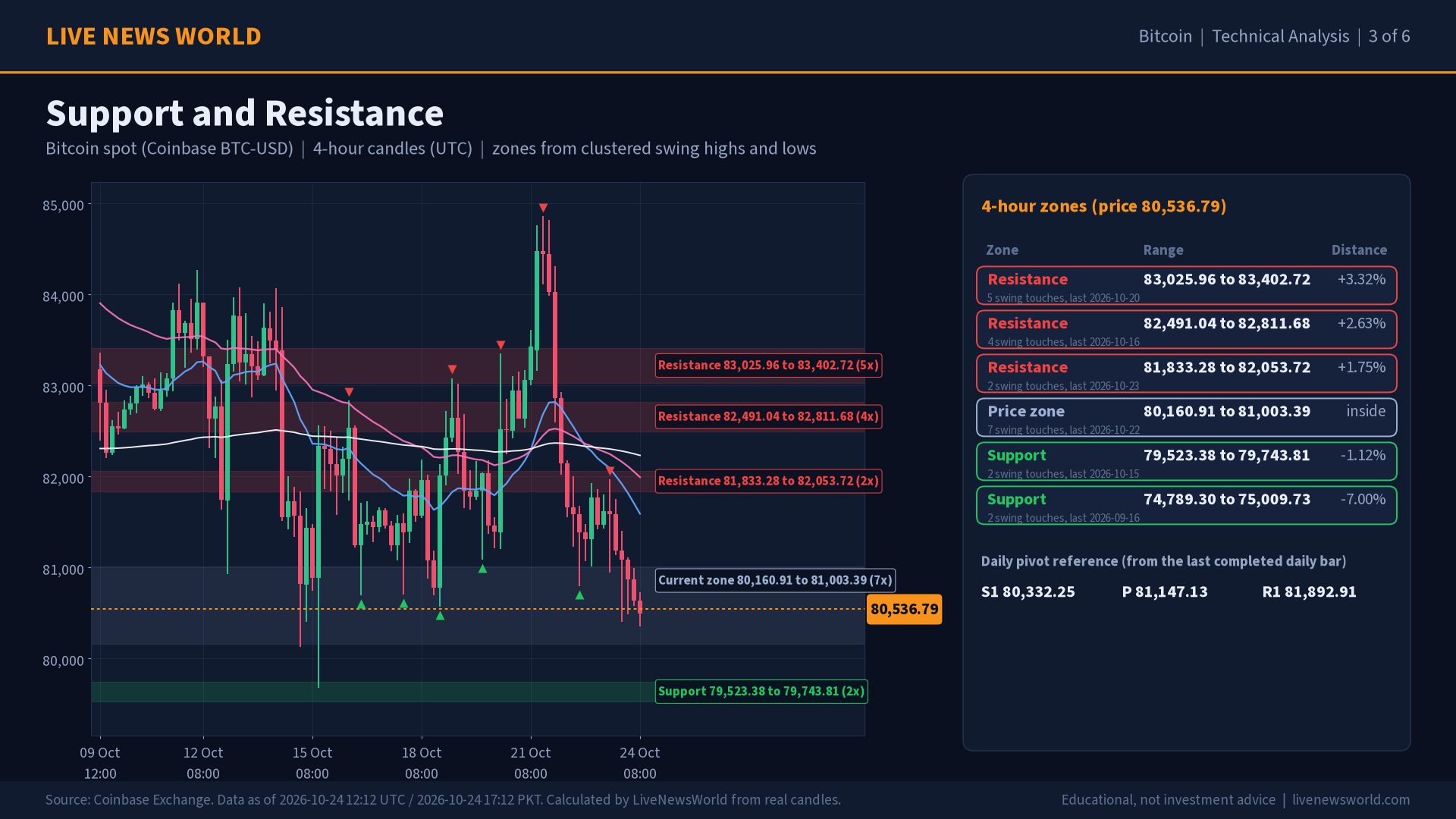Click the Distance column header
This screenshot has height=819, width=1456.
click(x=1359, y=250)
